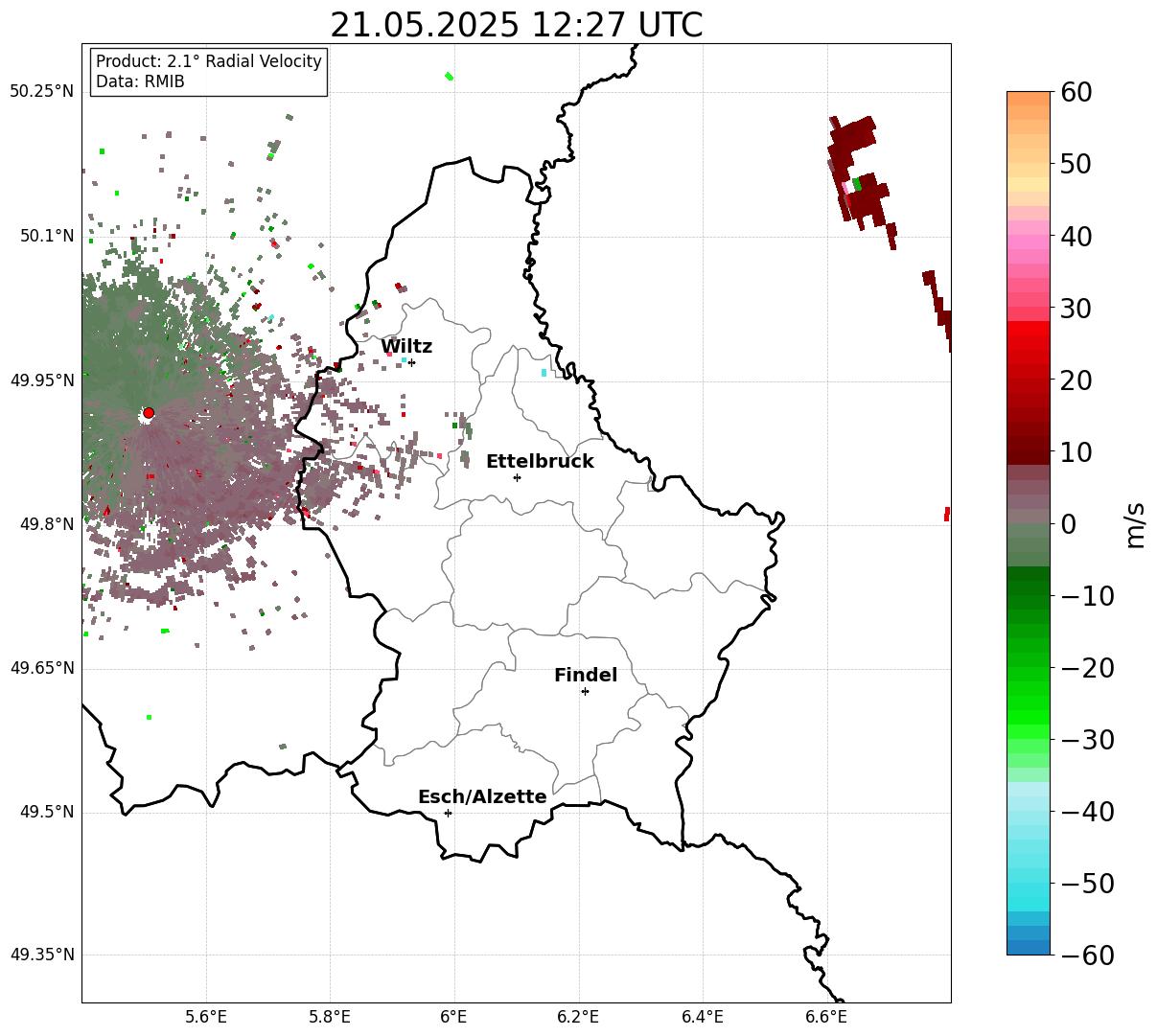This screenshot has width=1157, height=1036.
Task: Click the colorbar −10 tick label
Action: [x=1086, y=595]
